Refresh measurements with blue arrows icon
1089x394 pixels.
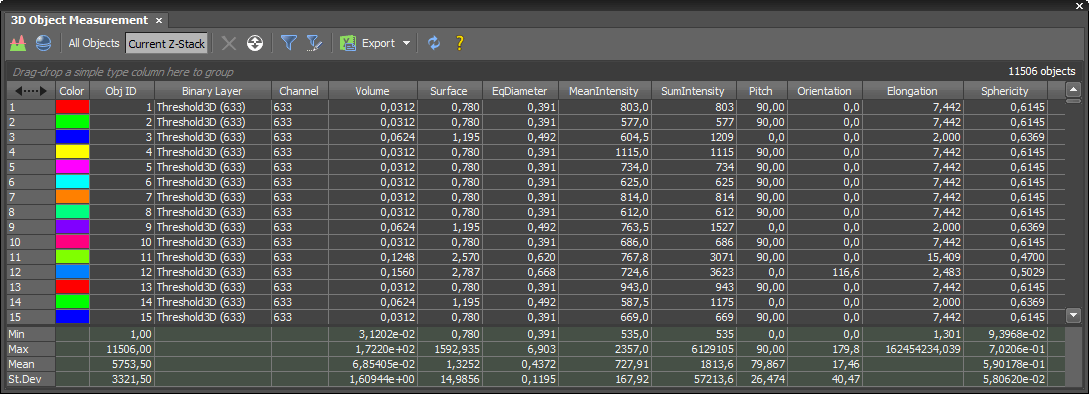click(434, 43)
